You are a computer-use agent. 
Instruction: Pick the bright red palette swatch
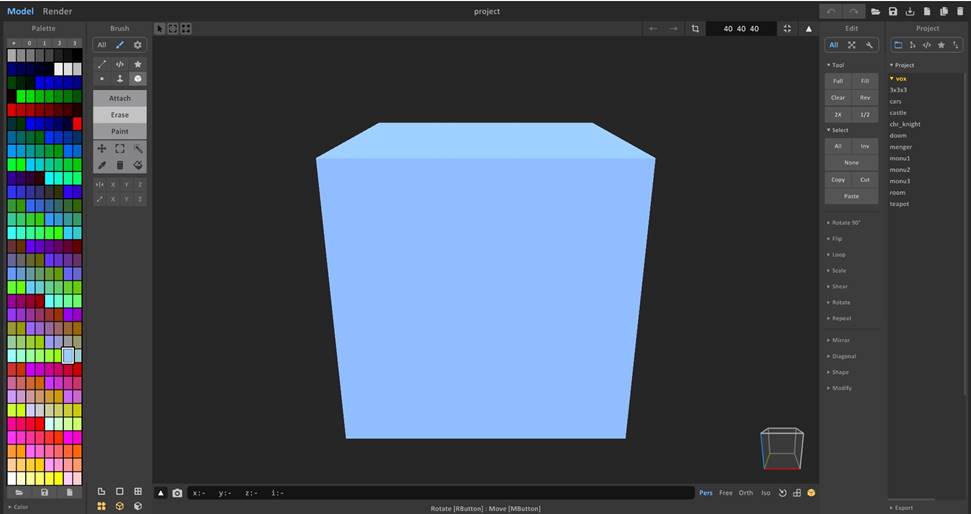pyautogui.click(x=77, y=123)
